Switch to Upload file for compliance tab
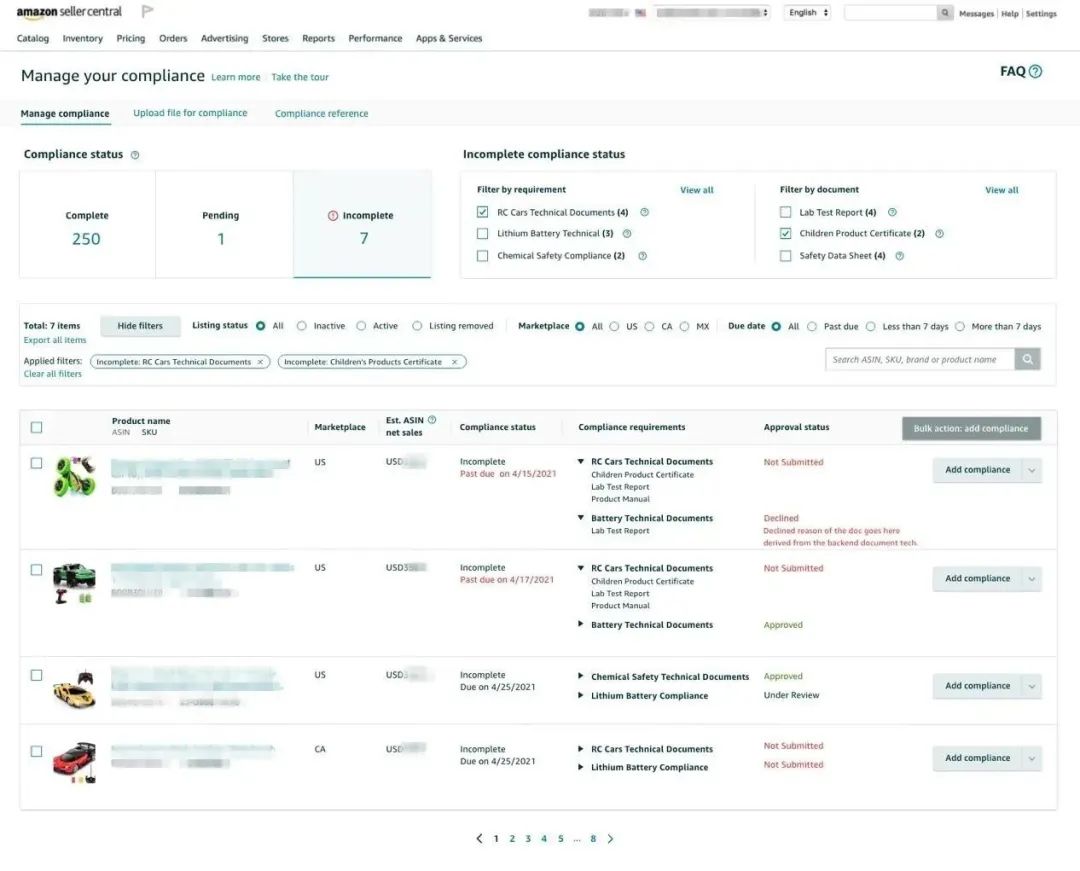The image size is (1080, 871). pos(190,113)
